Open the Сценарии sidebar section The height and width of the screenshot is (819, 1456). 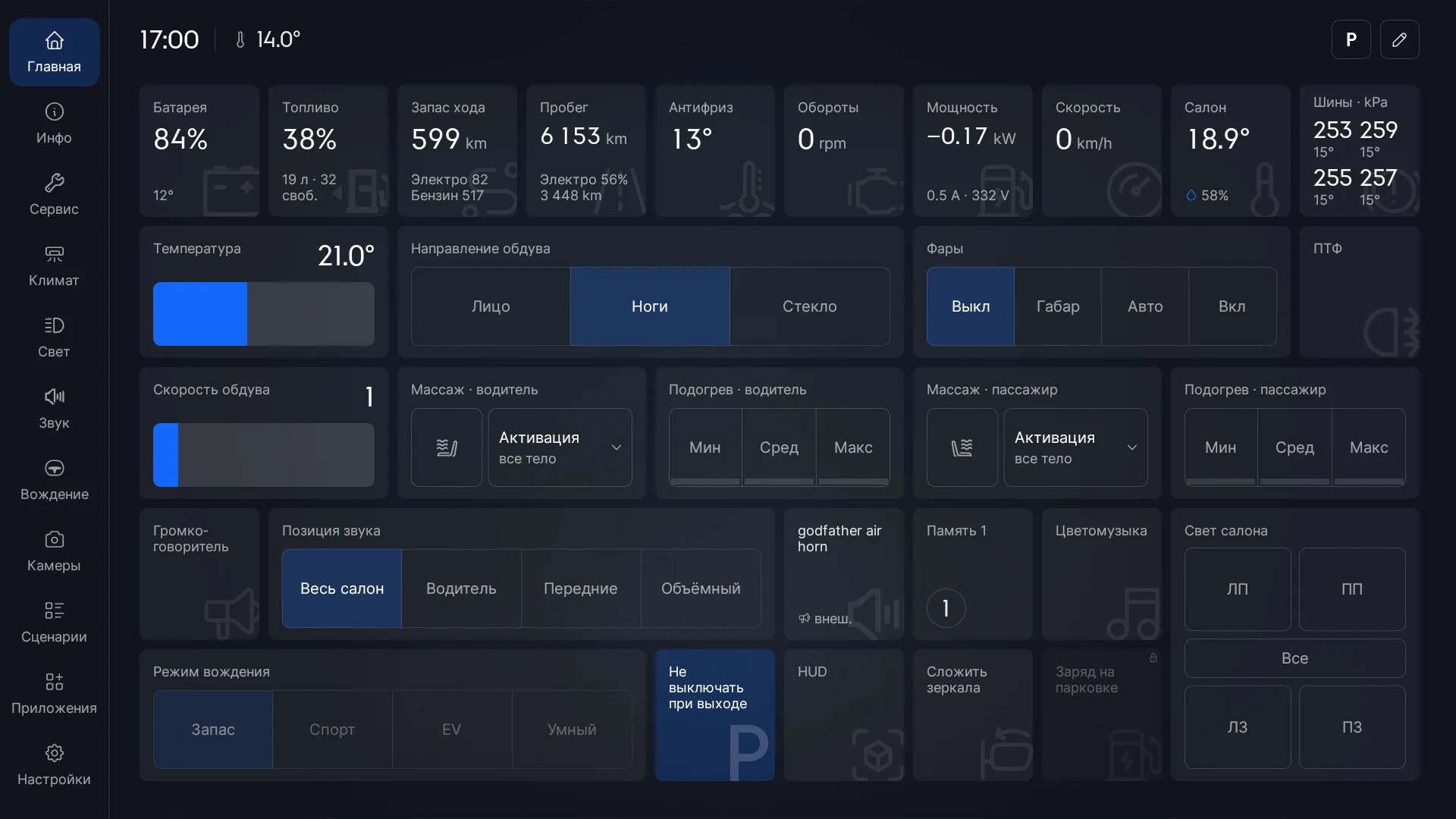click(54, 623)
